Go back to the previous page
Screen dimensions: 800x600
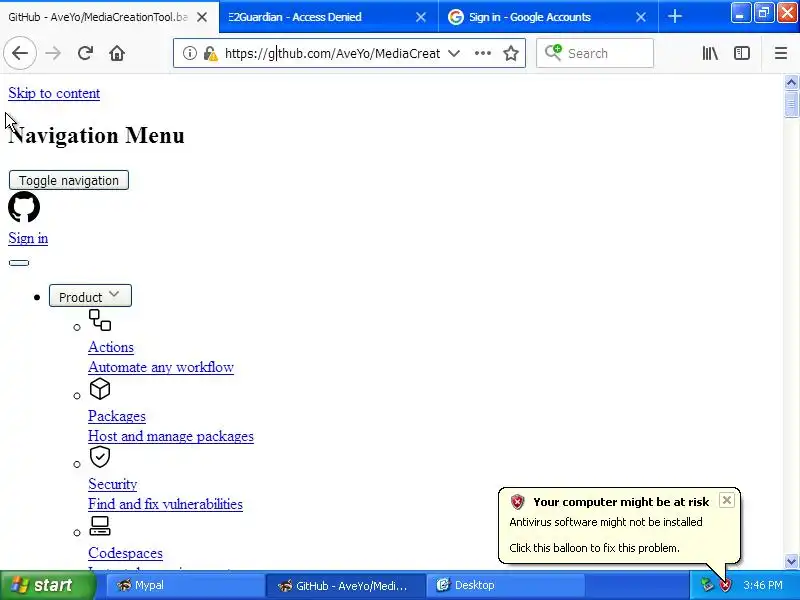(20, 53)
